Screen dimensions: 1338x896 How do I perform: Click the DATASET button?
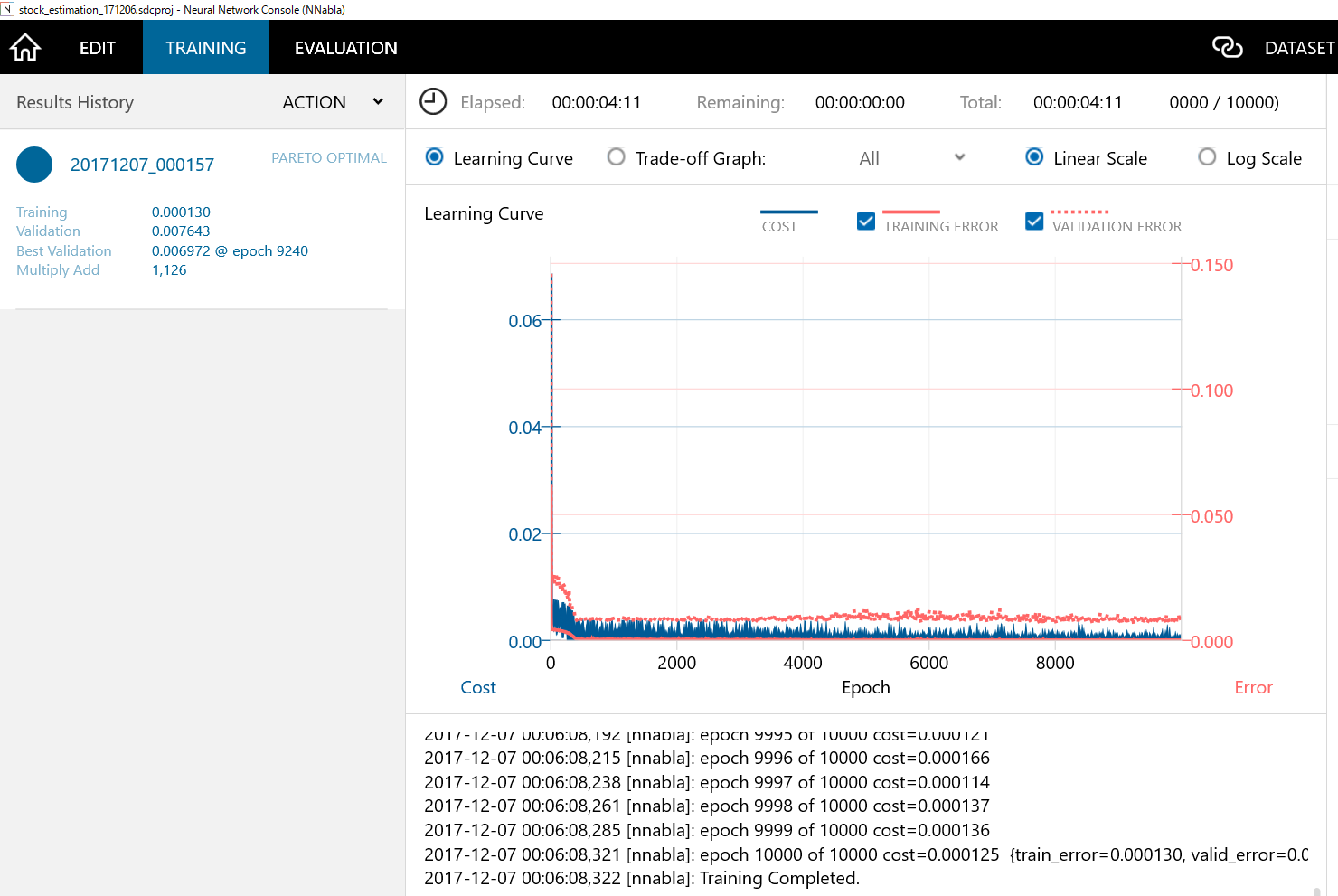click(1299, 47)
